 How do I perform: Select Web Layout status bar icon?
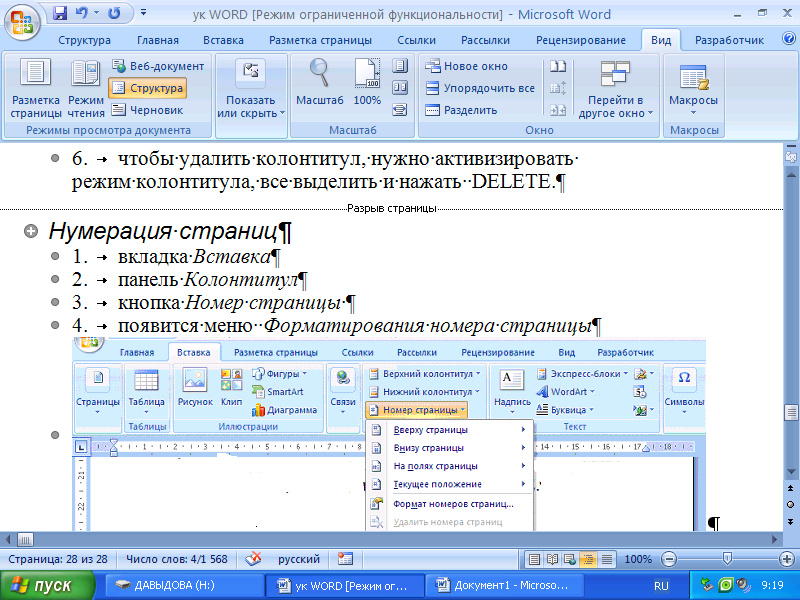pyautogui.click(x=570, y=560)
